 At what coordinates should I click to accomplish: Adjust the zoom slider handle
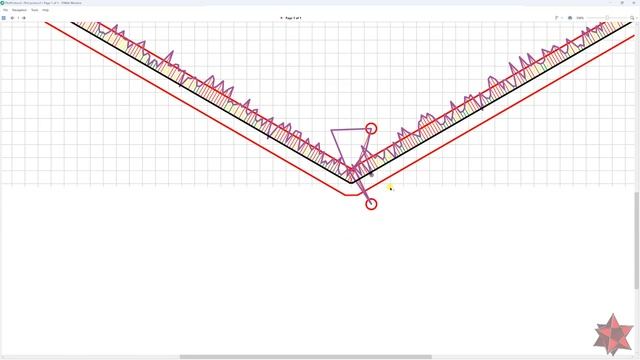click(607, 18)
